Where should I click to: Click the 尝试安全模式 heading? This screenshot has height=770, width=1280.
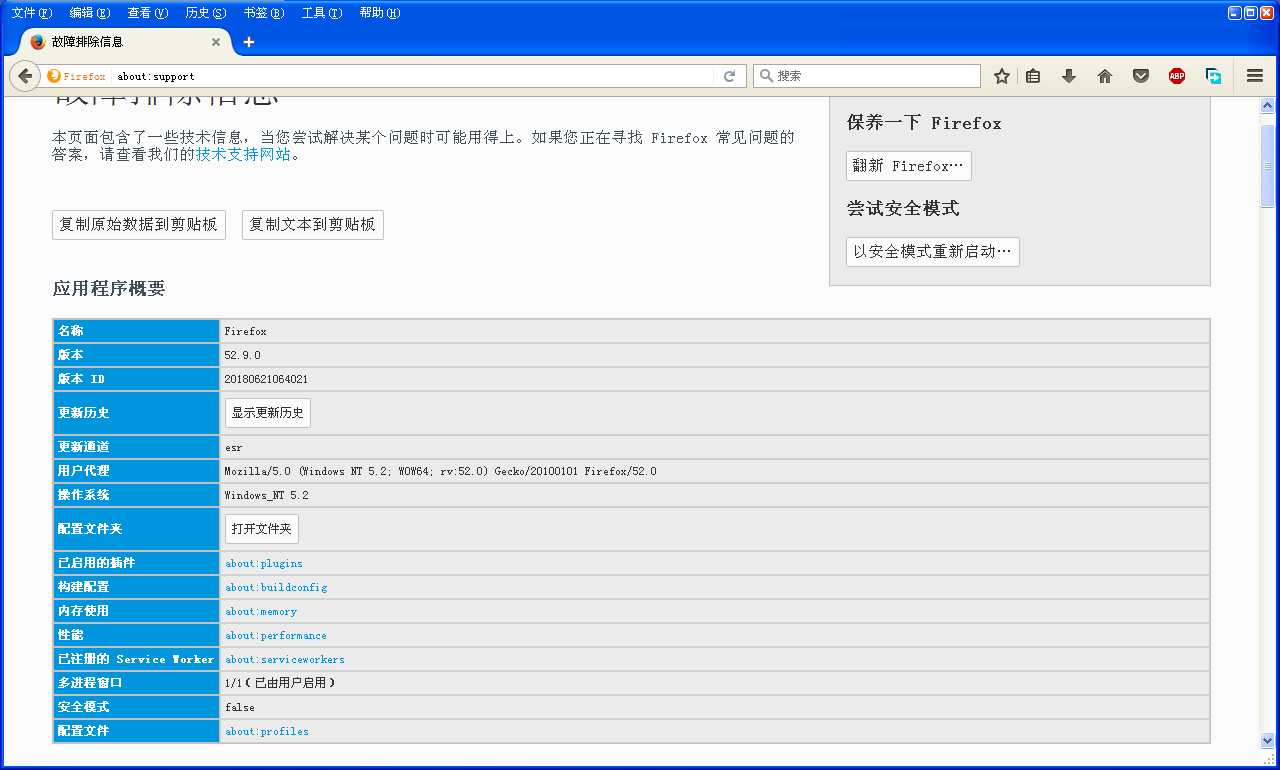903,208
